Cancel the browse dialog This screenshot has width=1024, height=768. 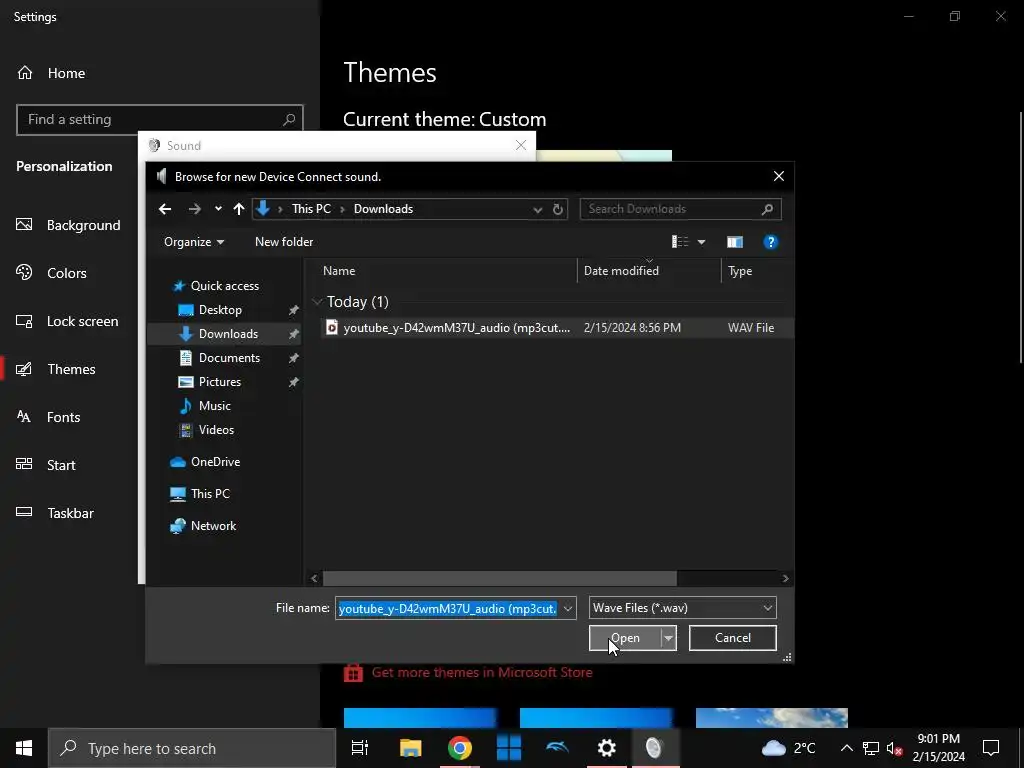coord(733,638)
